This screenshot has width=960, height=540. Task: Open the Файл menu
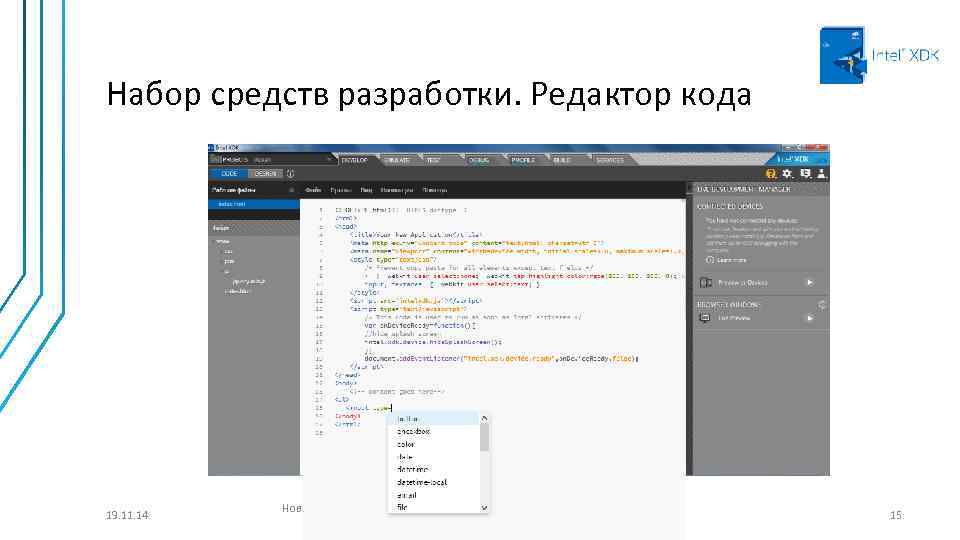313,190
